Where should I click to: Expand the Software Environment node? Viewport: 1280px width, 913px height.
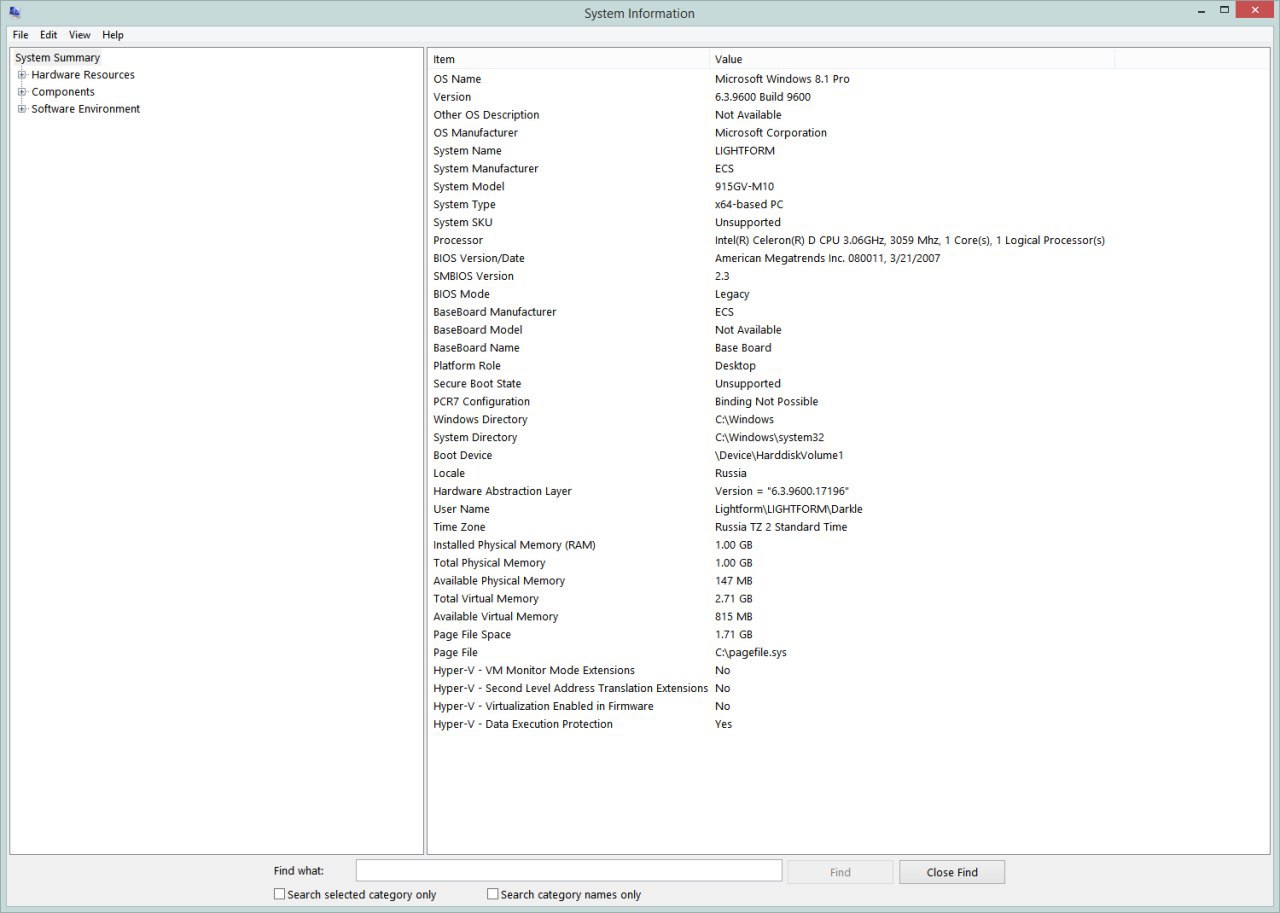click(x=22, y=109)
